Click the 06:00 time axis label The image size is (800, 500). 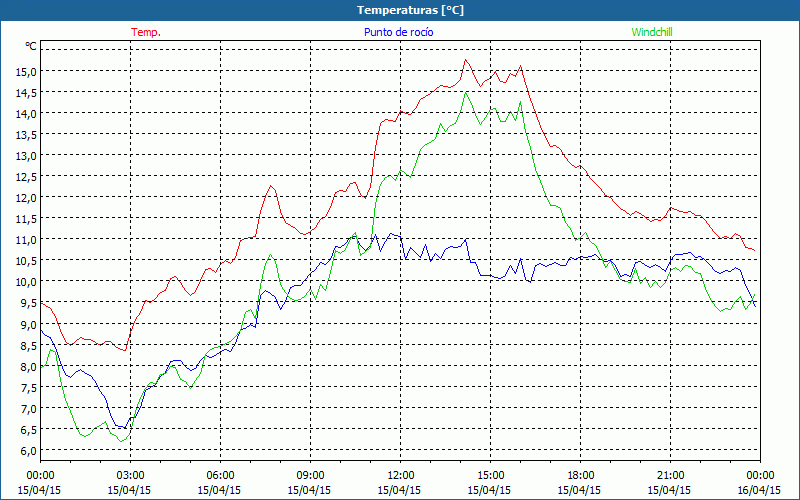coord(220,475)
